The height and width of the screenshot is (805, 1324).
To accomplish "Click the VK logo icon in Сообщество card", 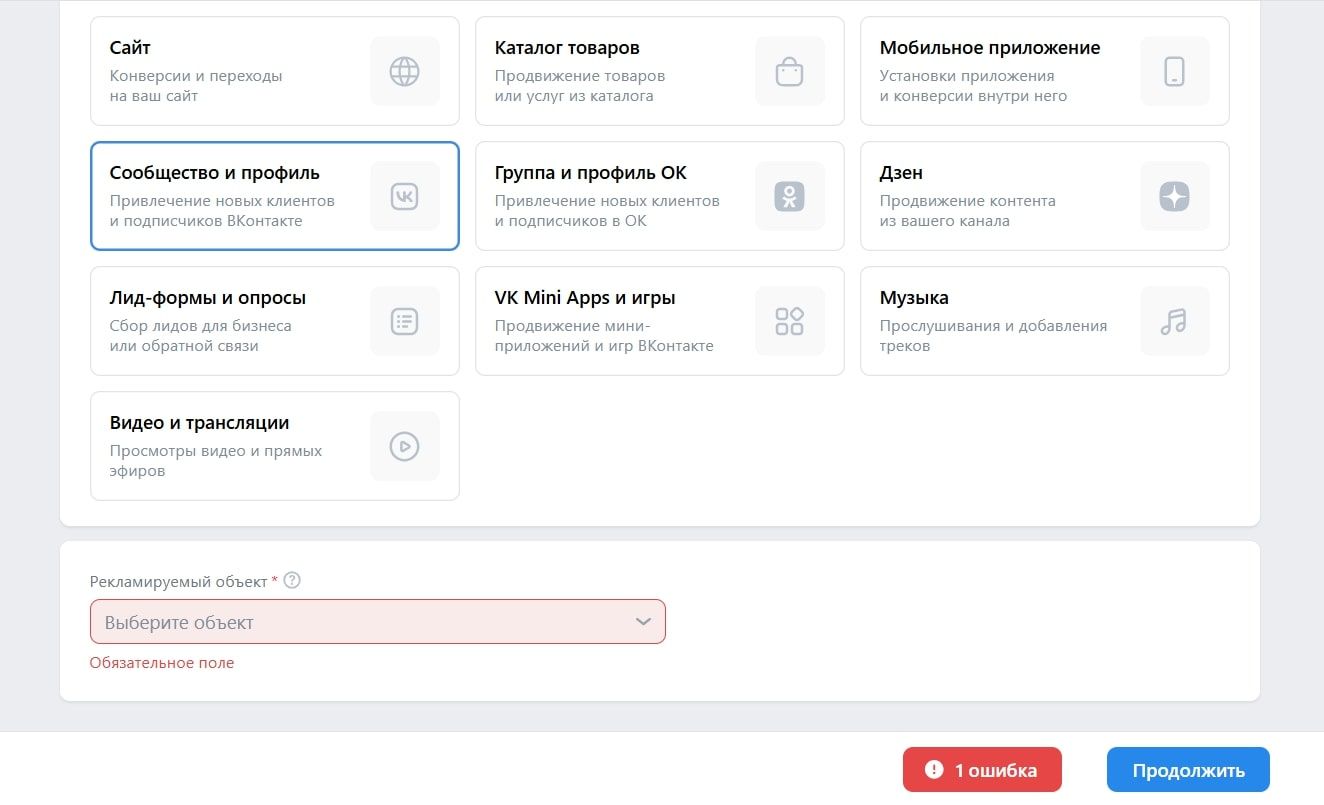I will 404,196.
